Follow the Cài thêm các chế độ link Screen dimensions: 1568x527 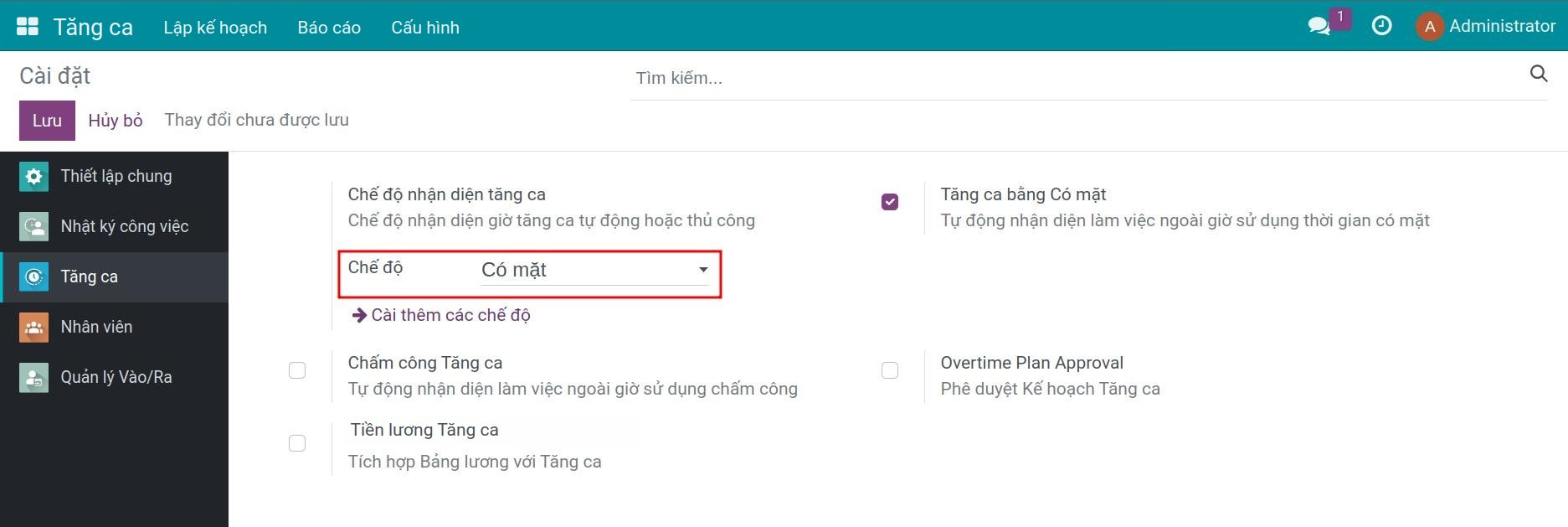point(450,315)
